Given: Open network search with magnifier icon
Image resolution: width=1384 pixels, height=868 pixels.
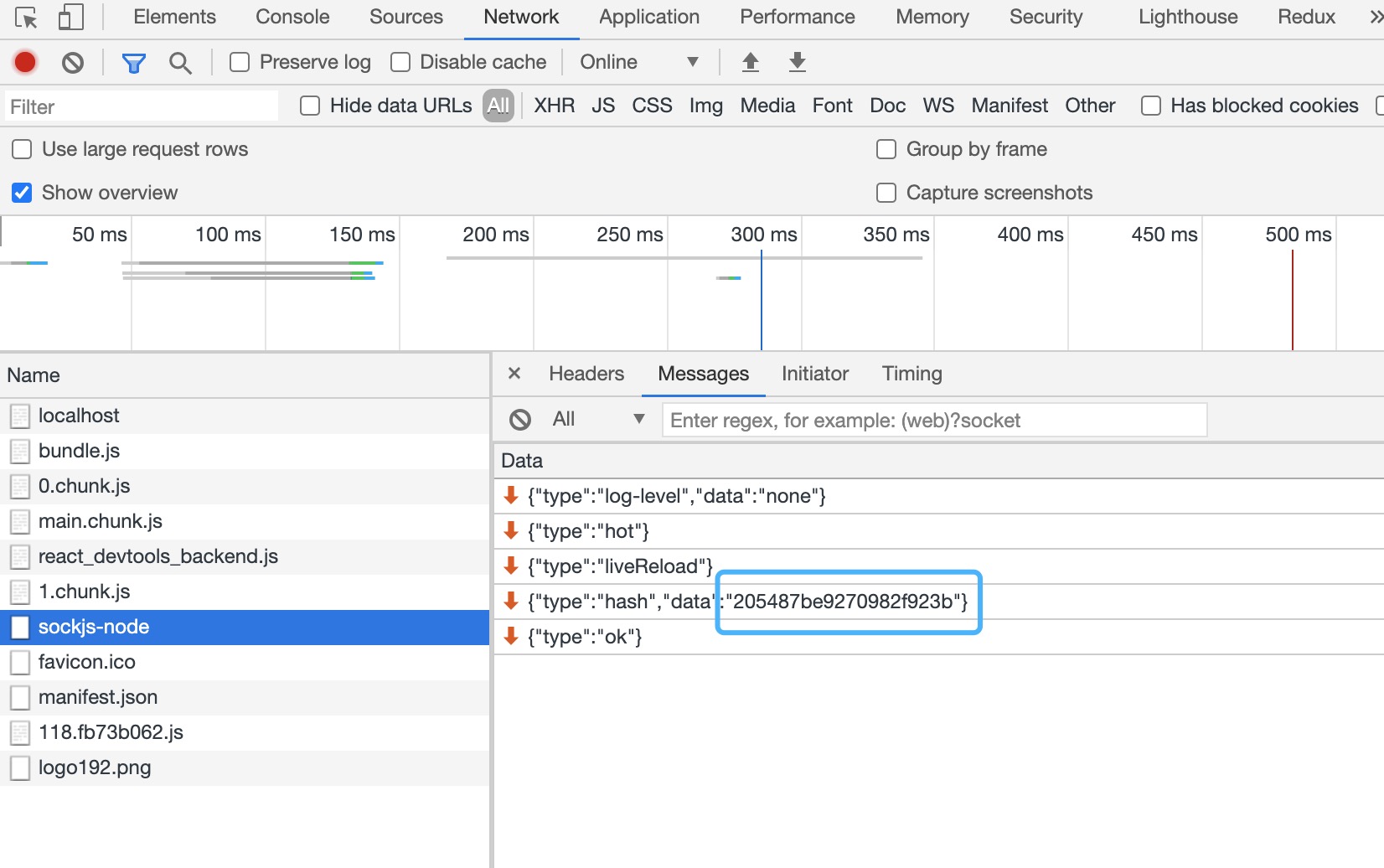Looking at the screenshot, I should tap(180, 62).
